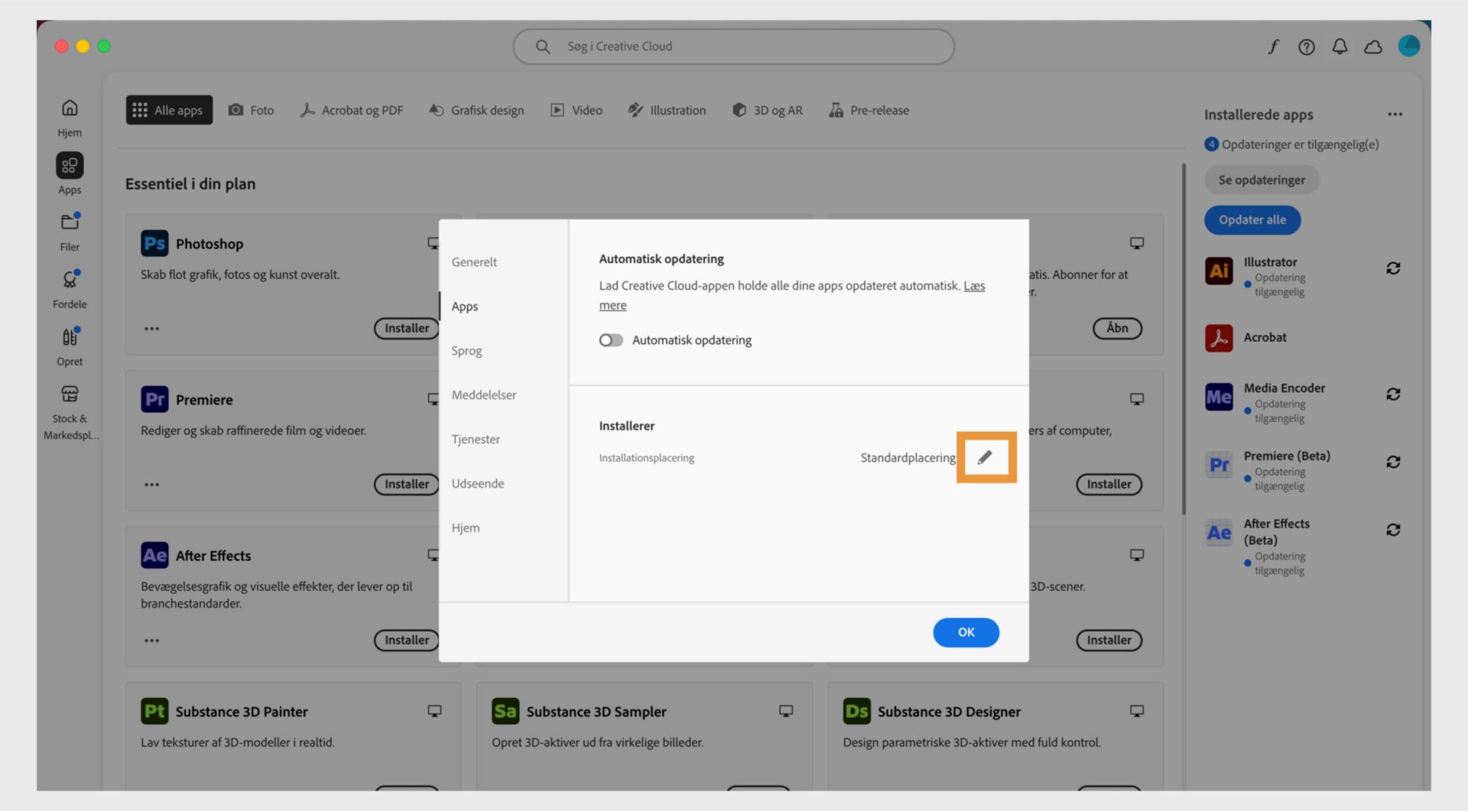Click the Se opdateringer button
1468x812 pixels.
(x=1262, y=180)
